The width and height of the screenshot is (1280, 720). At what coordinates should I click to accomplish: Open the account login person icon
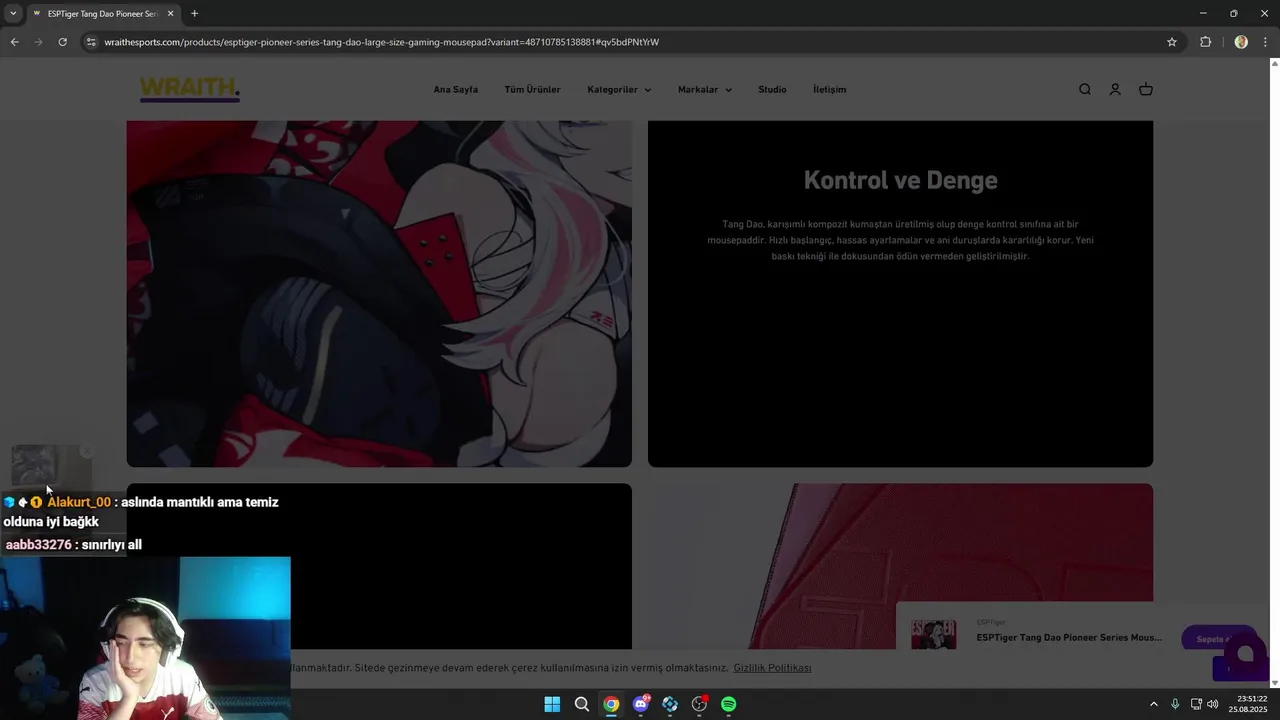pos(1115,89)
